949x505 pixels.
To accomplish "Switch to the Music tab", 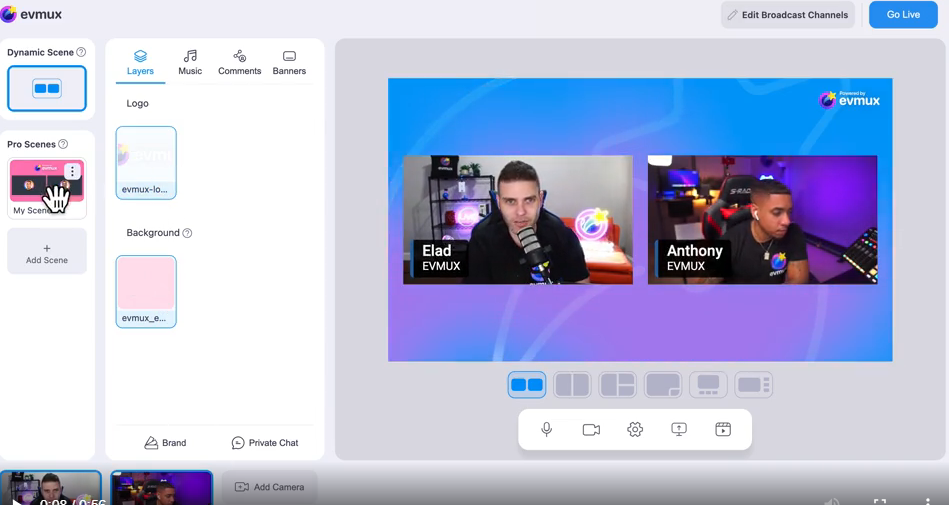I will (x=190, y=62).
